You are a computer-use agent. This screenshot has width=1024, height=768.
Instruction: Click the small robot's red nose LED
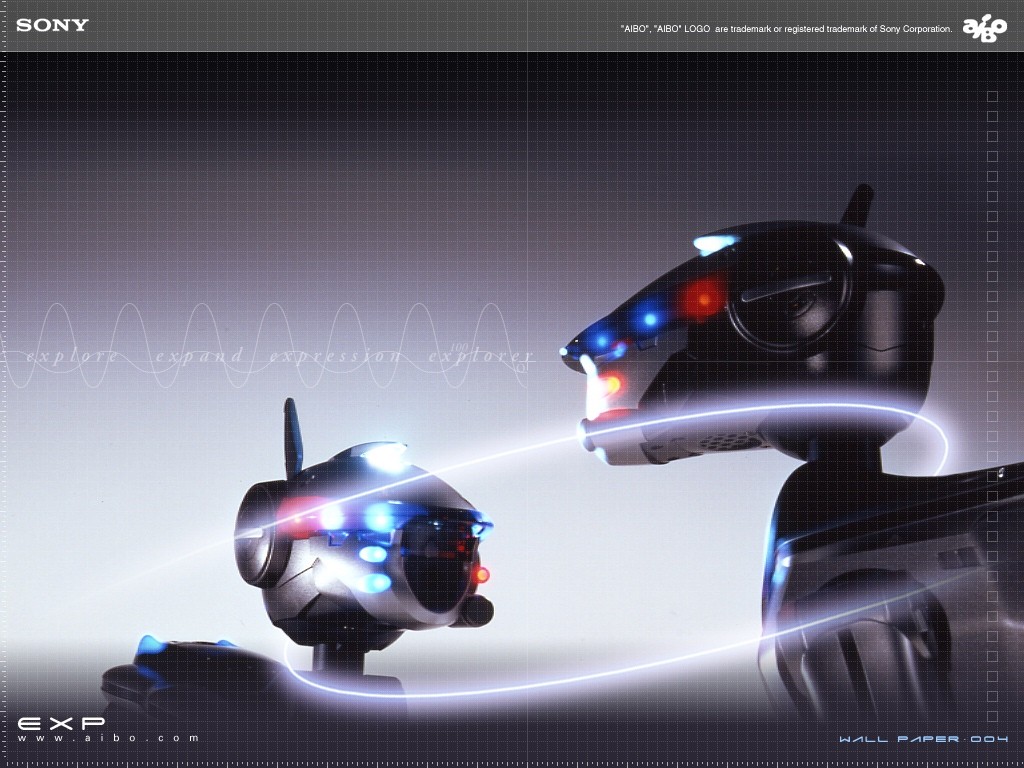click(x=481, y=574)
